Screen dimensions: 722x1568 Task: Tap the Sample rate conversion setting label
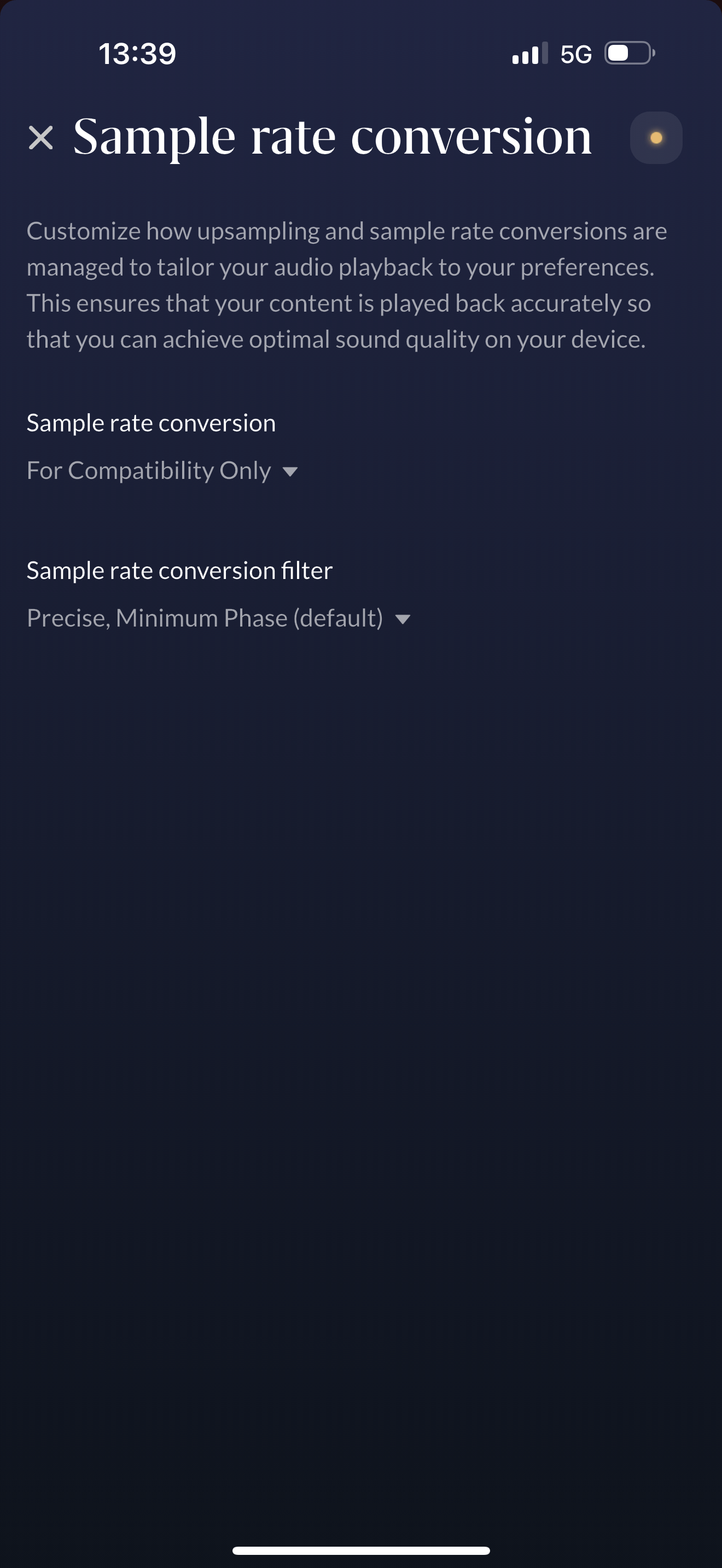coord(151,423)
